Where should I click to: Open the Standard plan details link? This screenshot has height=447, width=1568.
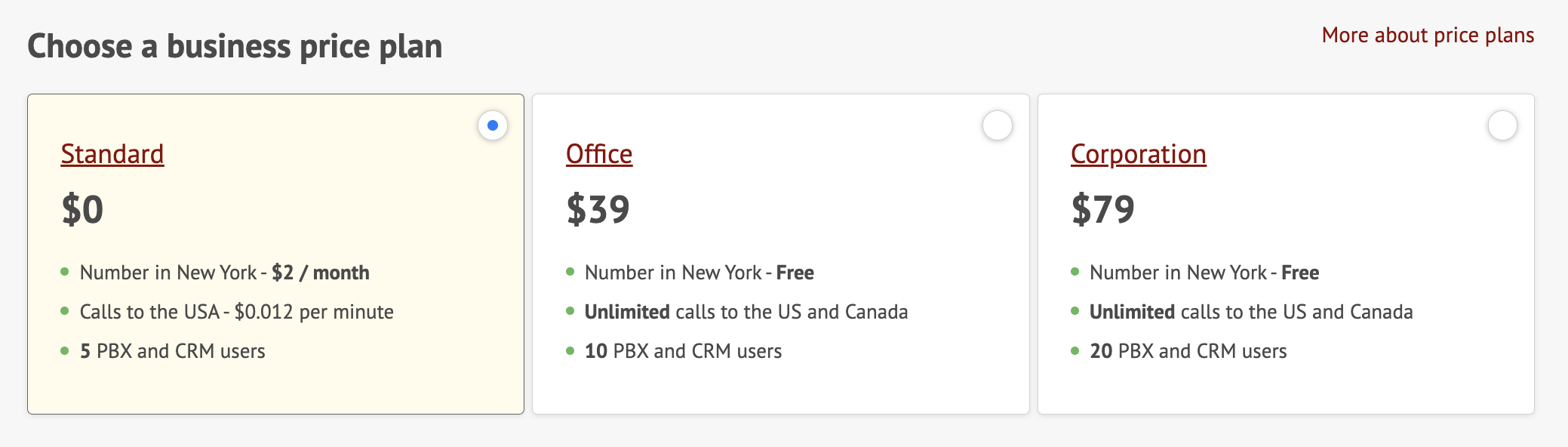pyautogui.click(x=112, y=153)
